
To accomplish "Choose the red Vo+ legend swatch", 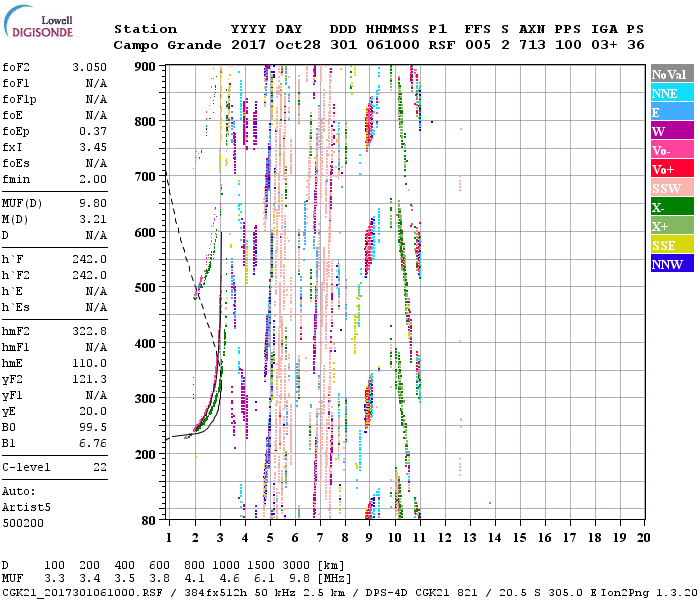I will [x=671, y=169].
